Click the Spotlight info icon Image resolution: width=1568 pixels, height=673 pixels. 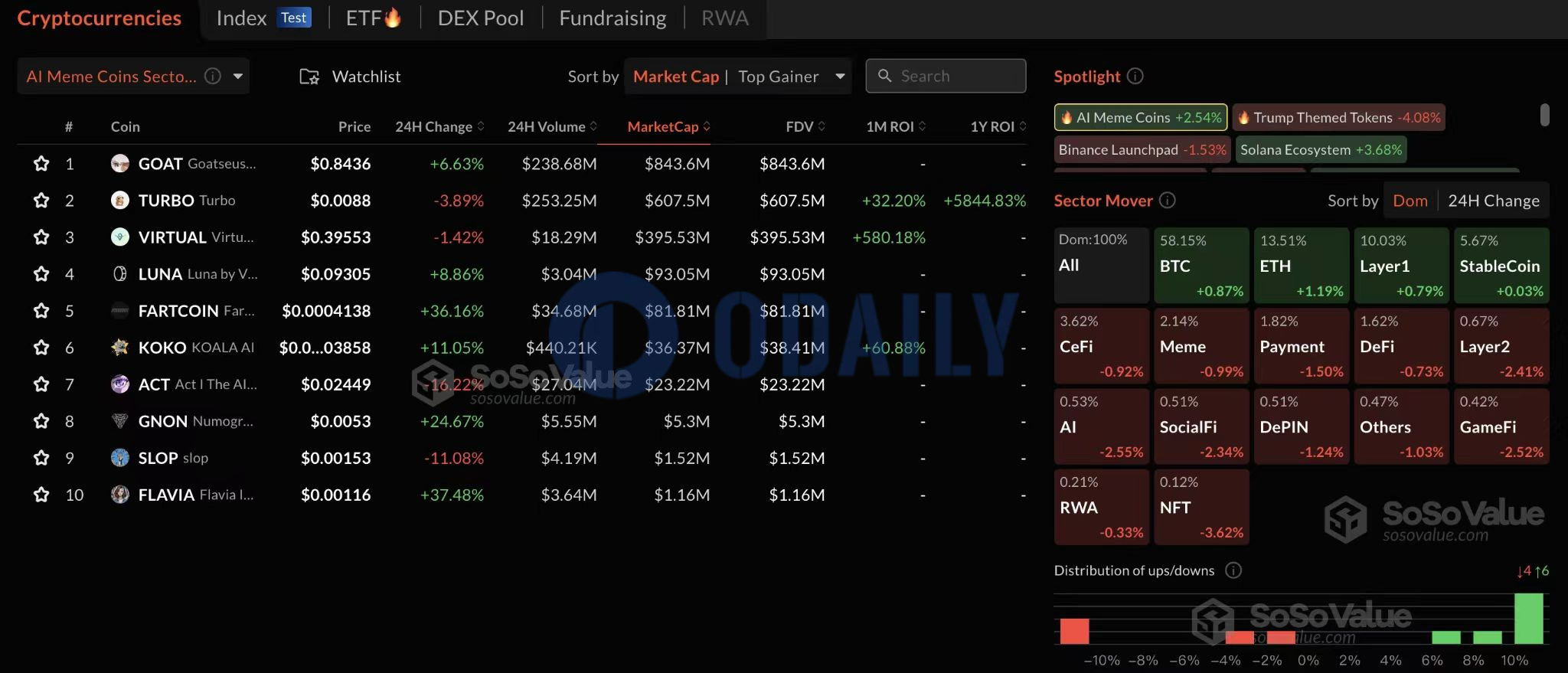1135,76
